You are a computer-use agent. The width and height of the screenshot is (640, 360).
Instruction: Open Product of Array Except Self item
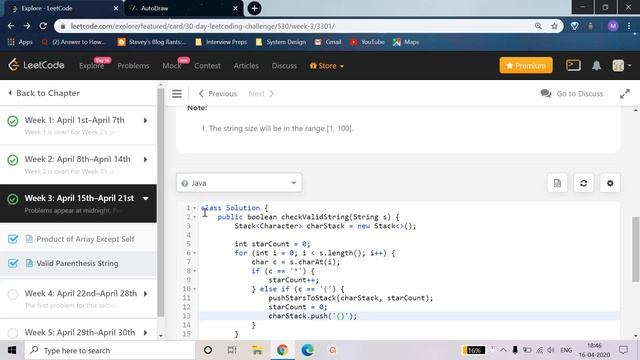pos(85,239)
